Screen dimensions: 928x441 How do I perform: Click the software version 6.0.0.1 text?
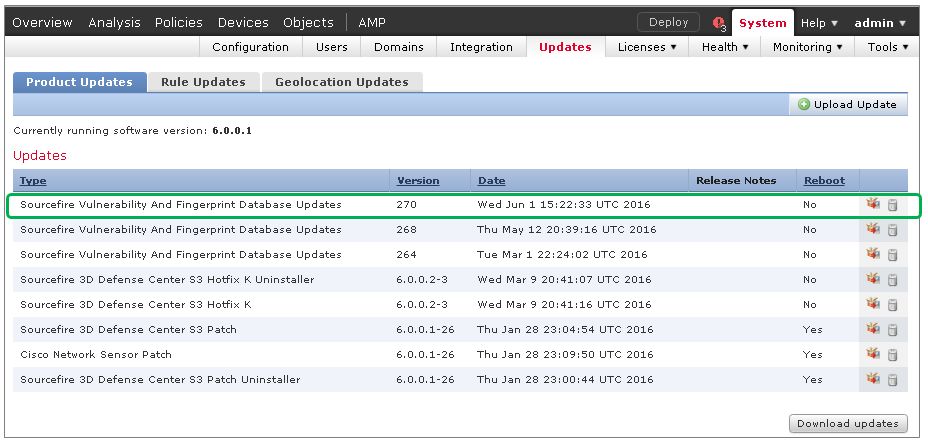[232, 130]
